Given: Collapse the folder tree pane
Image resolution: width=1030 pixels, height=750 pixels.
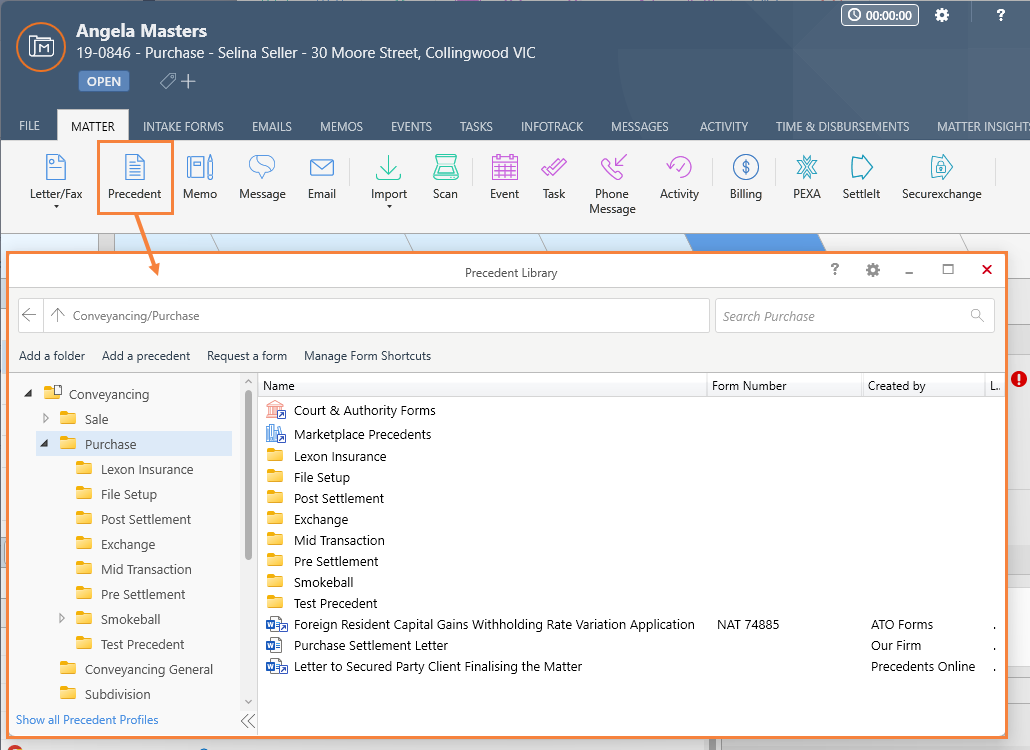Looking at the screenshot, I should point(248,720).
